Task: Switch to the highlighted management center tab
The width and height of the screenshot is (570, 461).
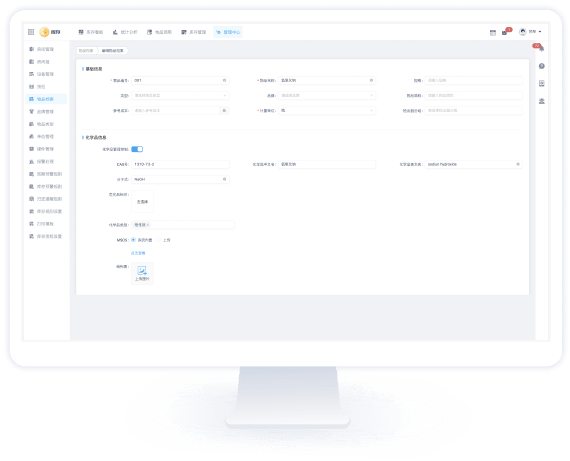Action: pyautogui.click(x=228, y=32)
